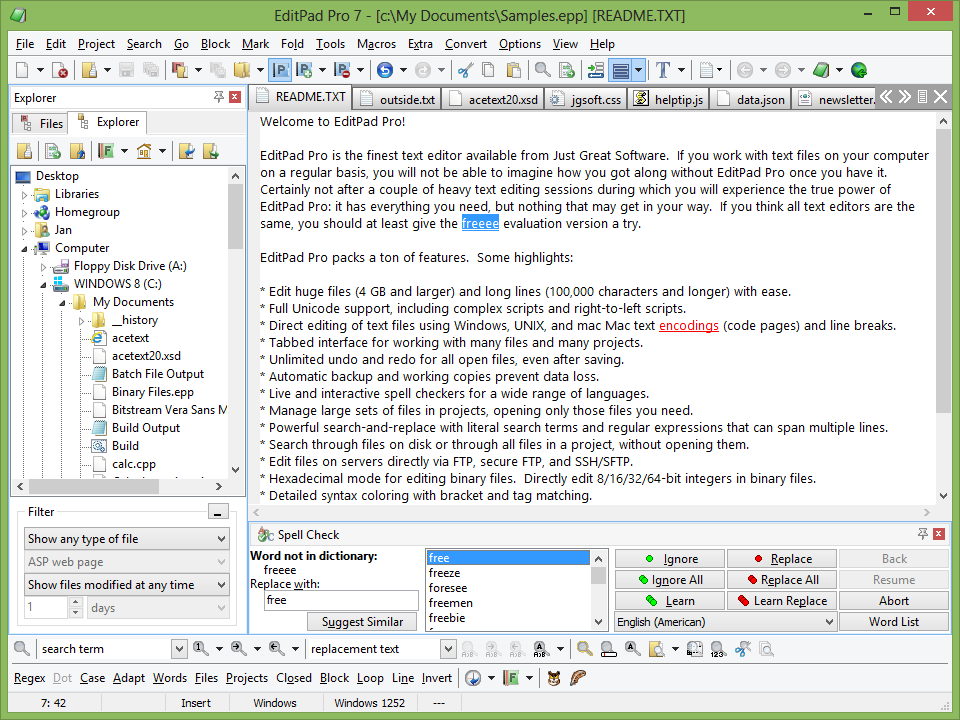The height and width of the screenshot is (720, 960).
Task: Click the Ignore All button
Action: point(670,580)
